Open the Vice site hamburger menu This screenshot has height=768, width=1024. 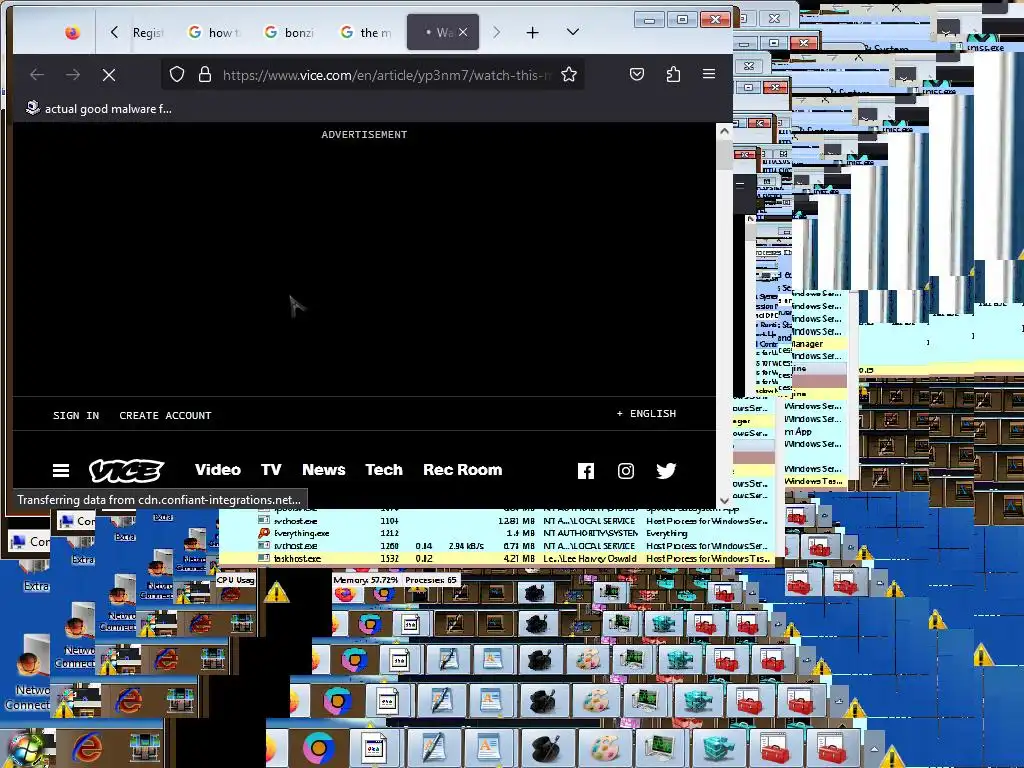[61, 470]
